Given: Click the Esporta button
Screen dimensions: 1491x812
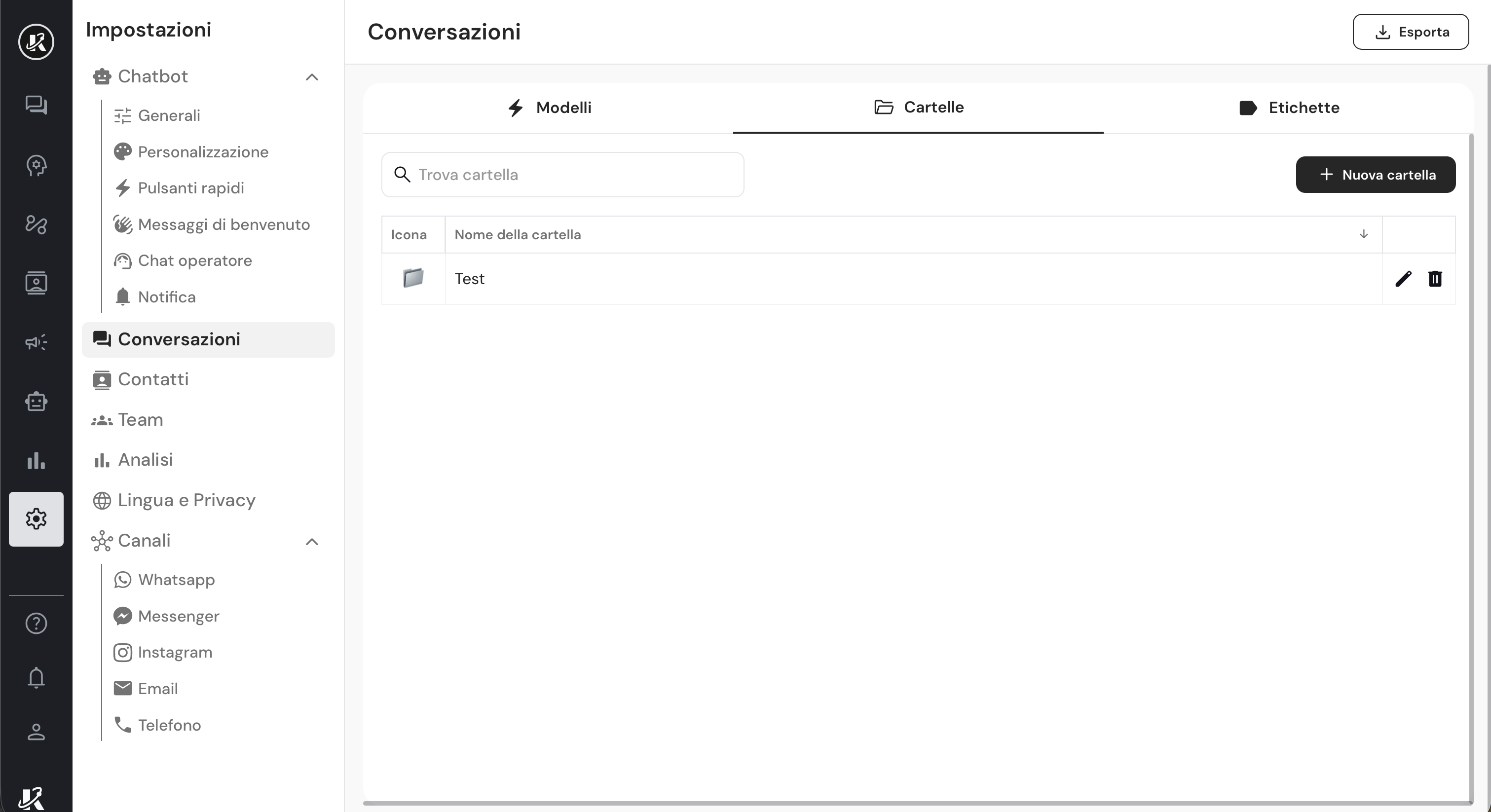Looking at the screenshot, I should pos(1411,32).
